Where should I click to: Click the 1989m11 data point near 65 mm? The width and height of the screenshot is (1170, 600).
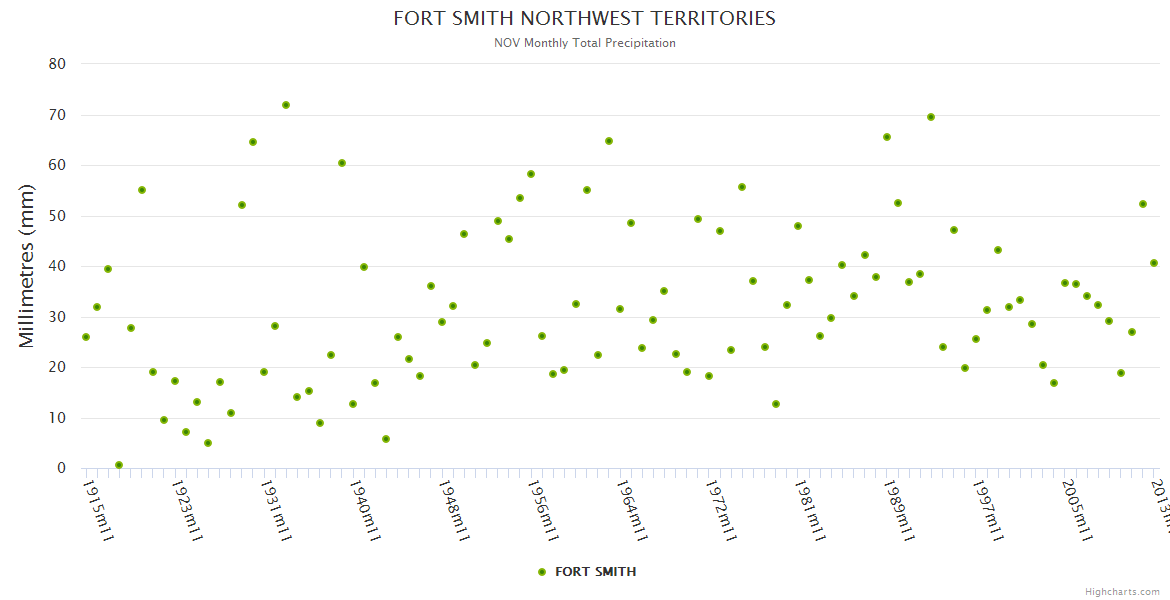point(887,137)
